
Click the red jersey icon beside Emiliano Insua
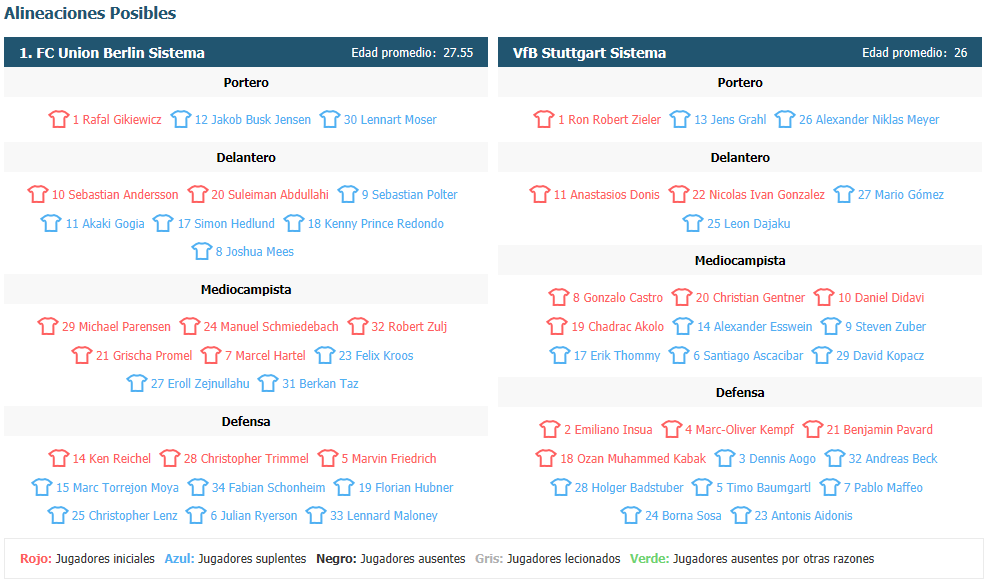(x=550, y=429)
